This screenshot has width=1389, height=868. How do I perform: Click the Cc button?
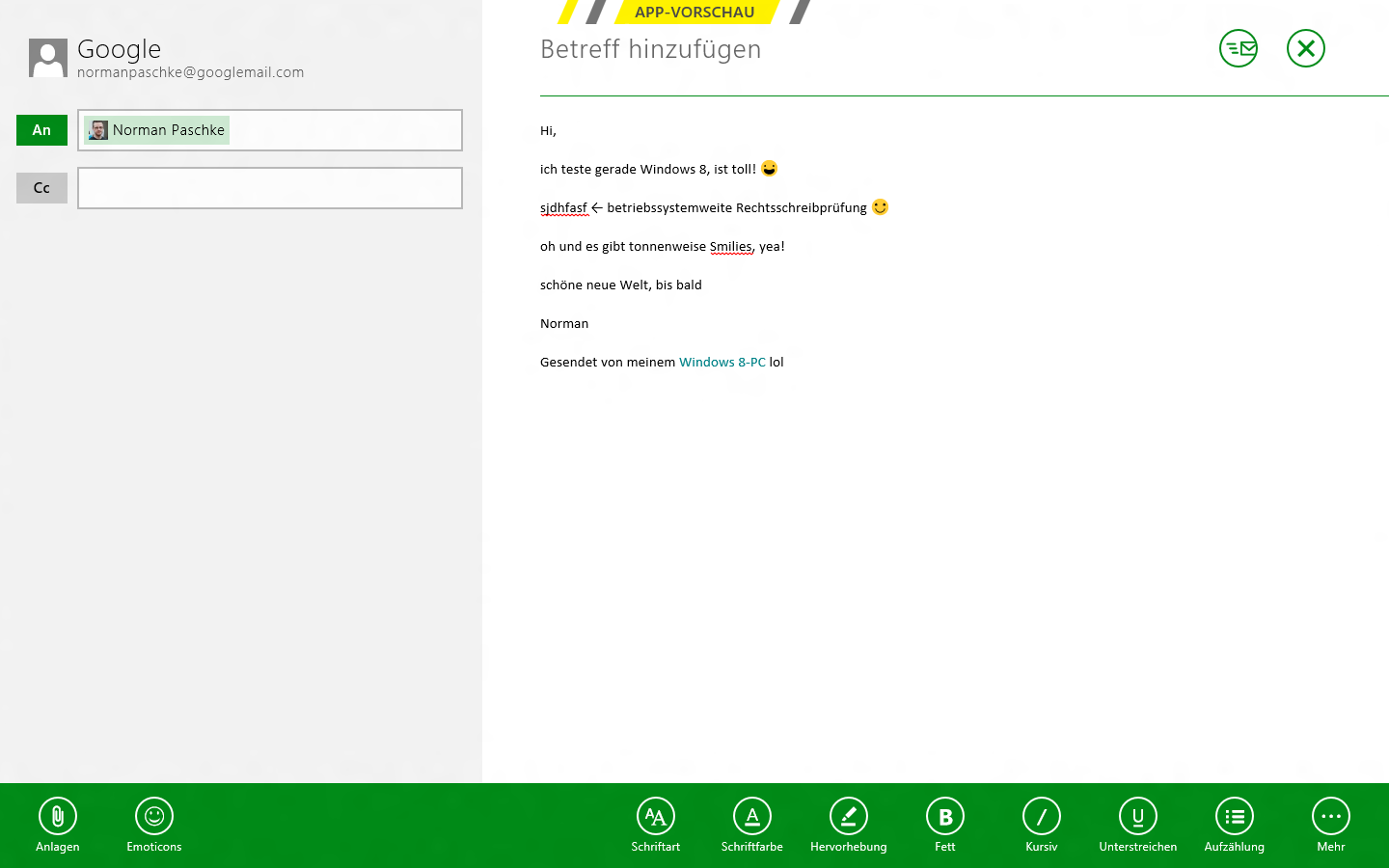(41, 188)
